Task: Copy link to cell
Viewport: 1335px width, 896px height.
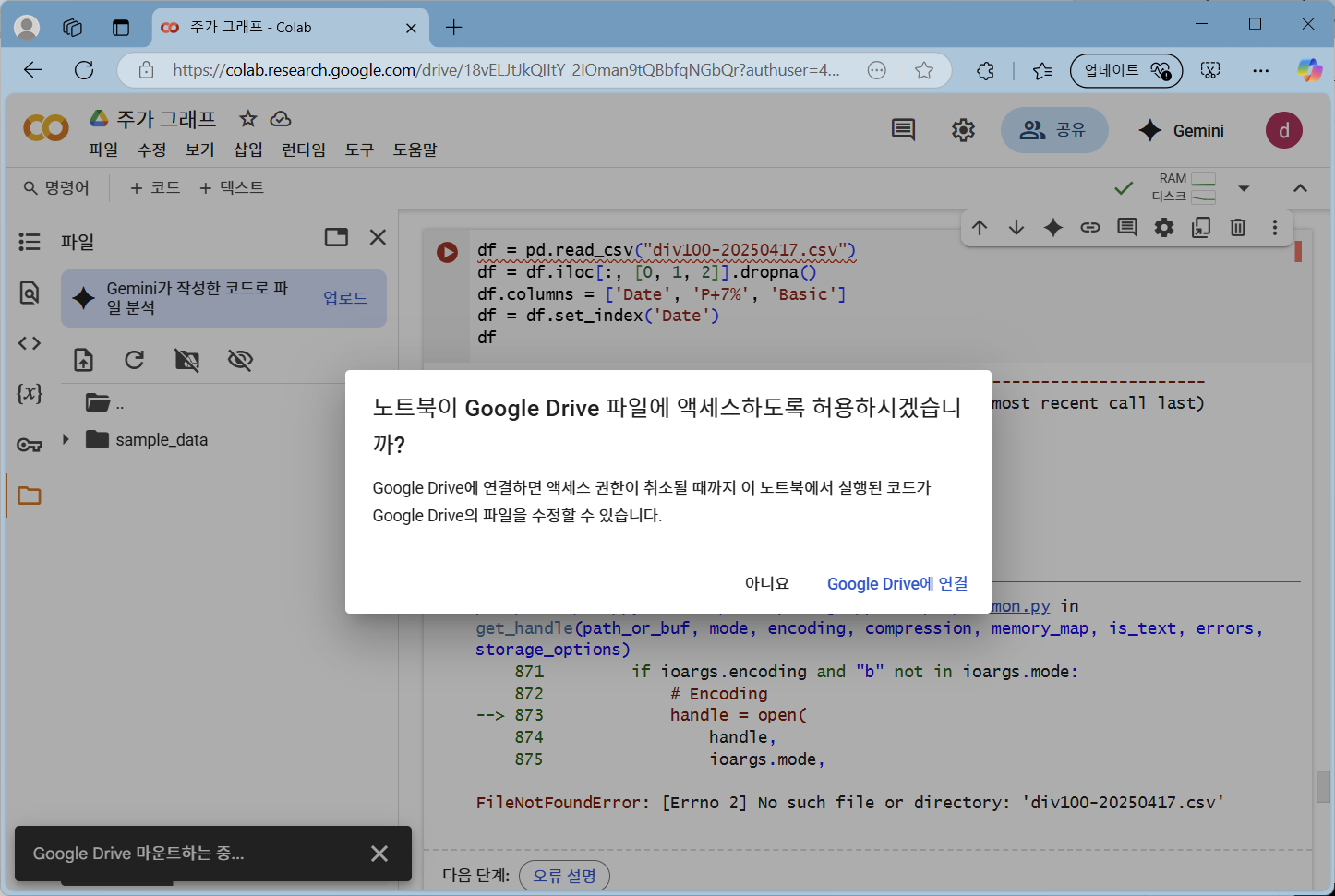Action: click(x=1090, y=227)
